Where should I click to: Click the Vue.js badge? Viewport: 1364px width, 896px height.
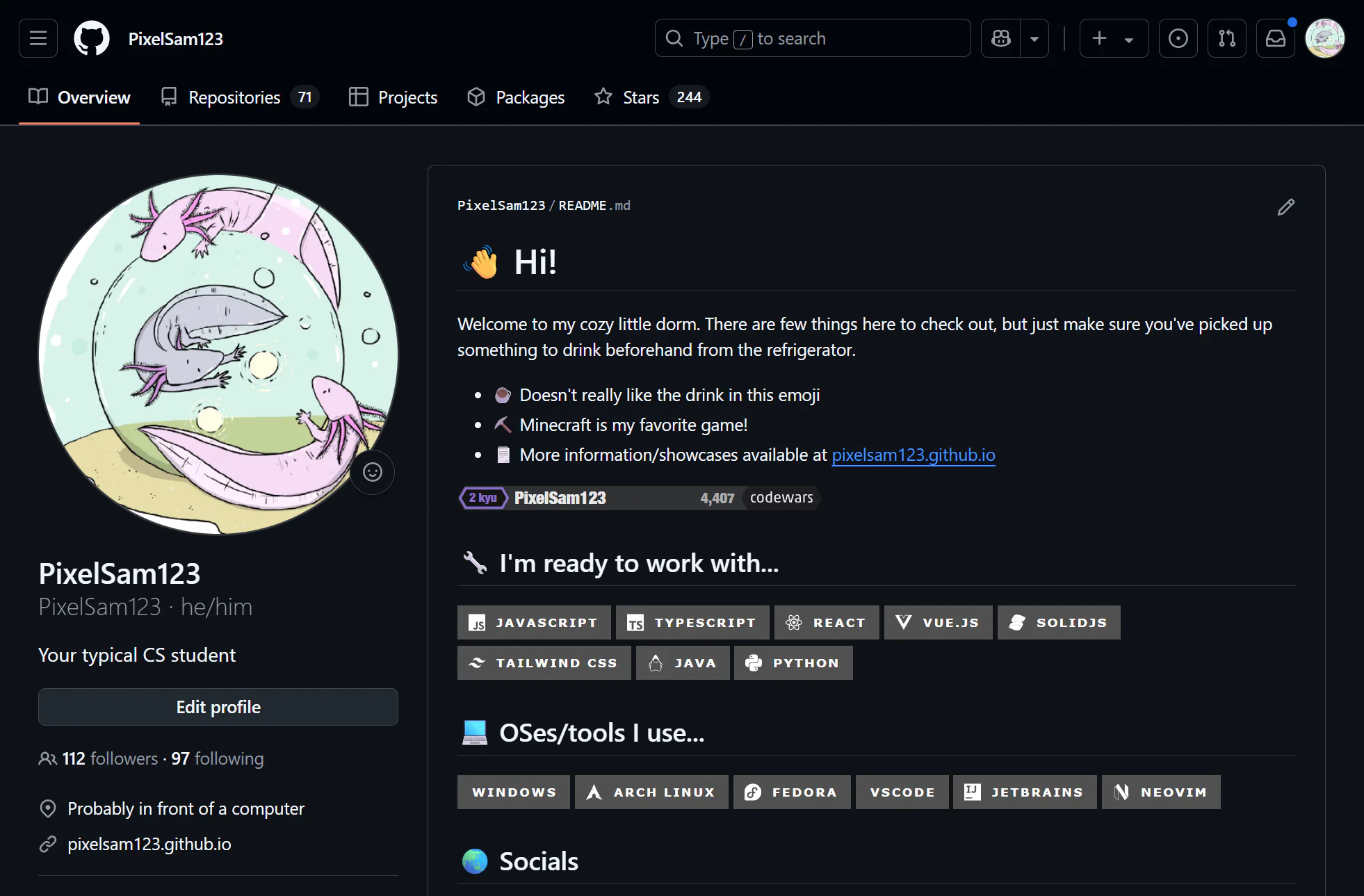pyautogui.click(x=939, y=622)
